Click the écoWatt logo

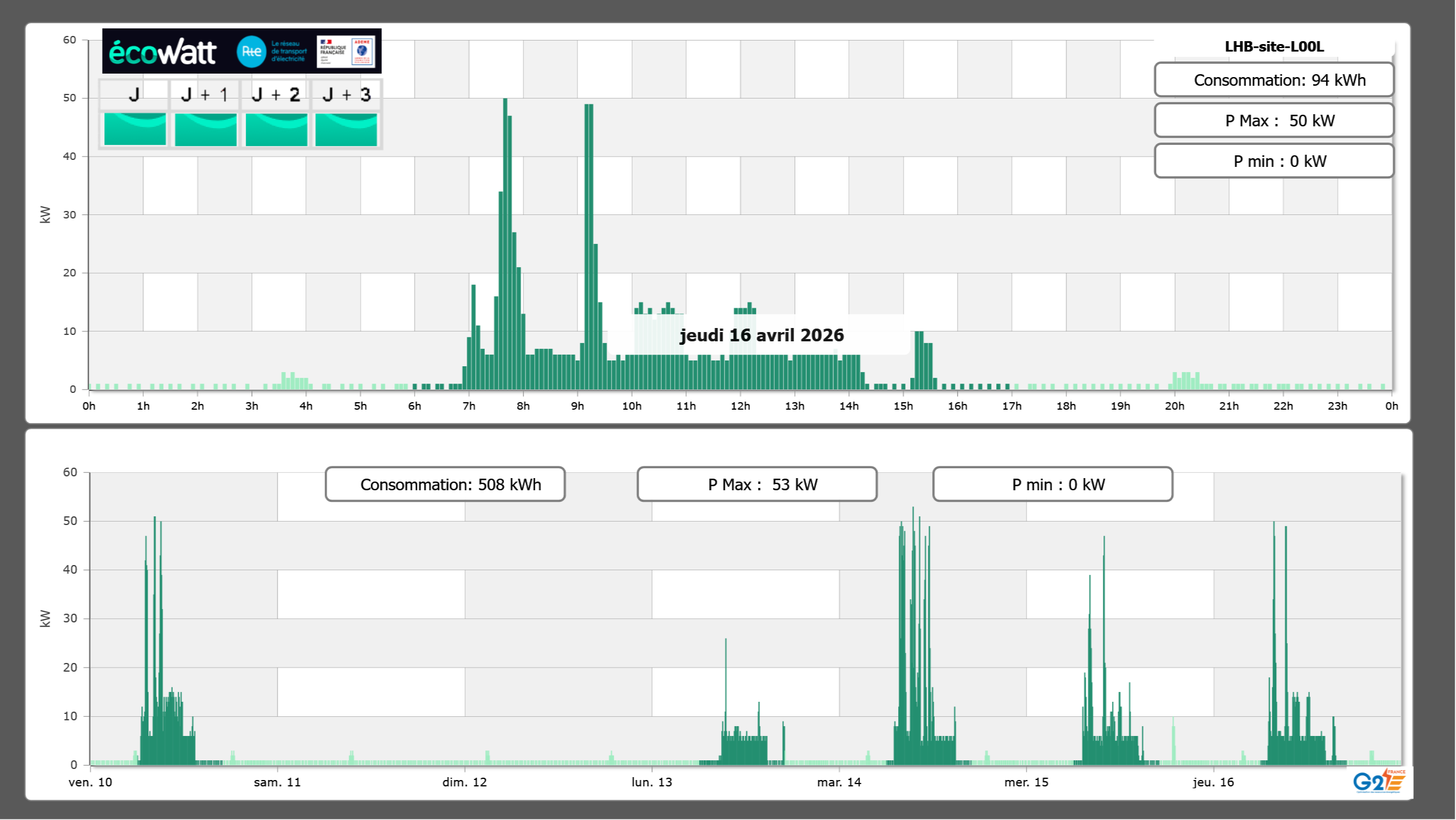162,52
